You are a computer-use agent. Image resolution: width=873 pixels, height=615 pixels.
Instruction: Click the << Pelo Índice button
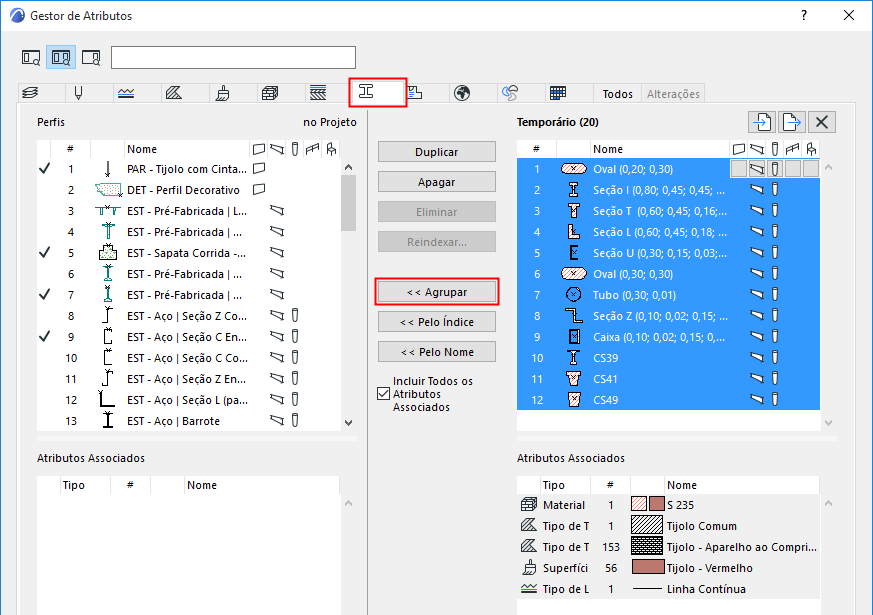coord(436,322)
